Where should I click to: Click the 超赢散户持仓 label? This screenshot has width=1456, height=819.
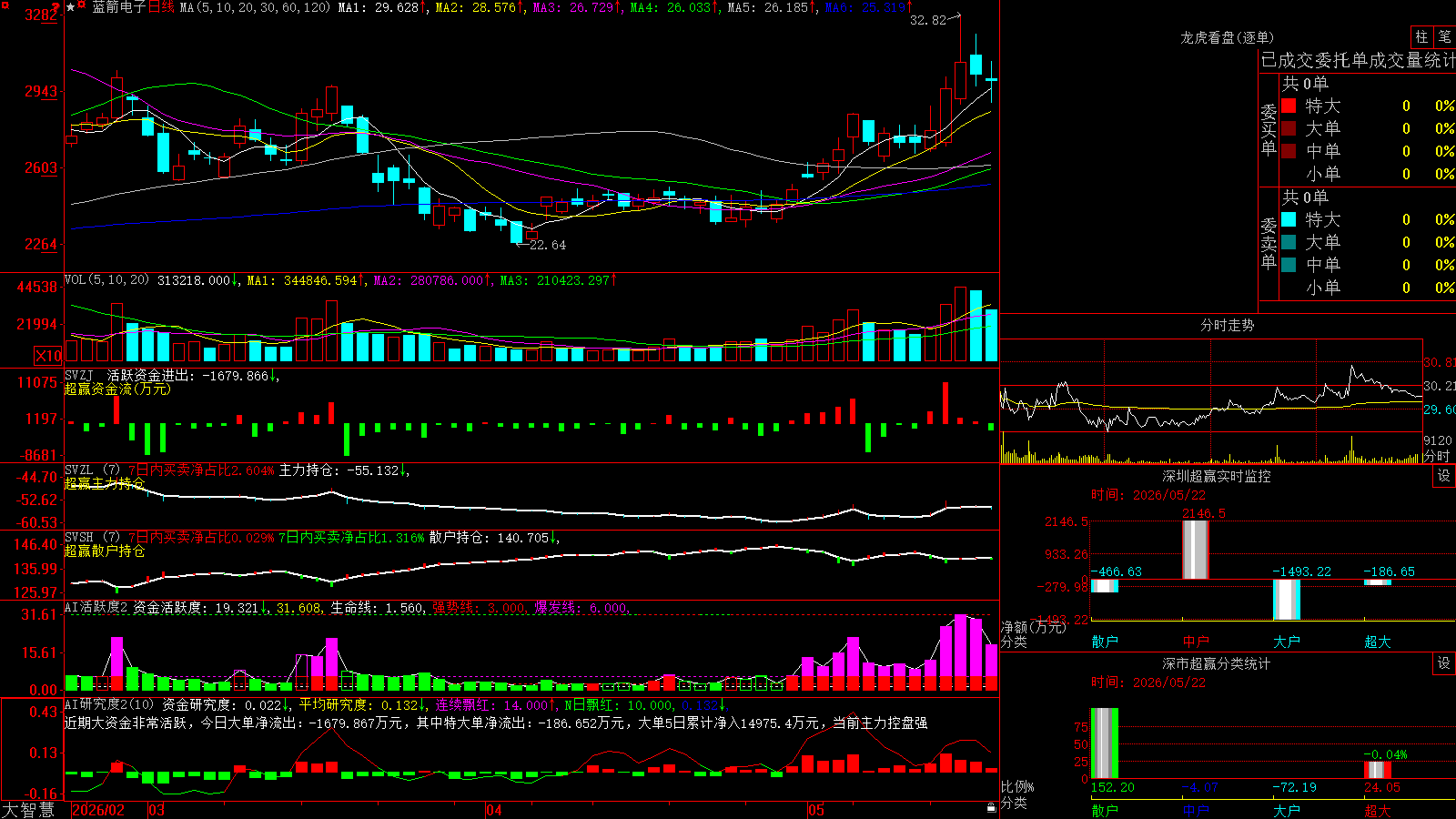105,551
